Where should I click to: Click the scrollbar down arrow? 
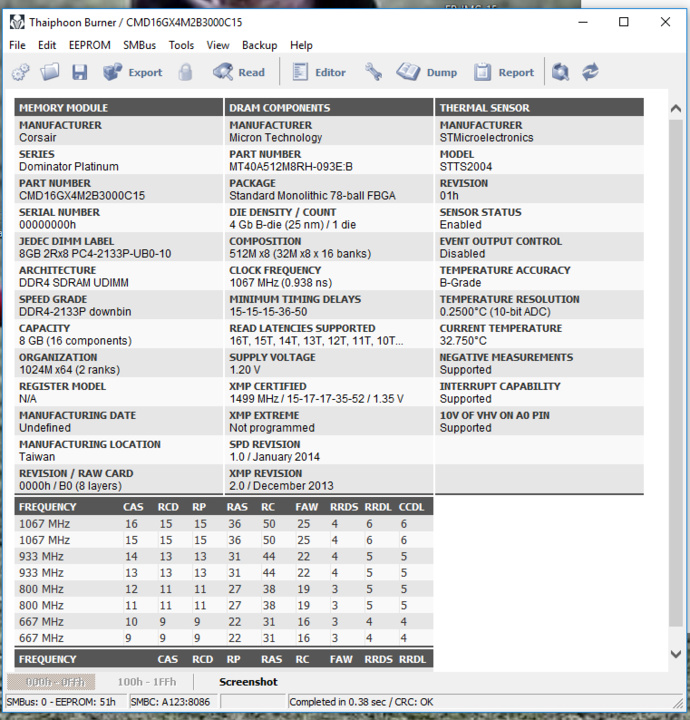click(675, 654)
